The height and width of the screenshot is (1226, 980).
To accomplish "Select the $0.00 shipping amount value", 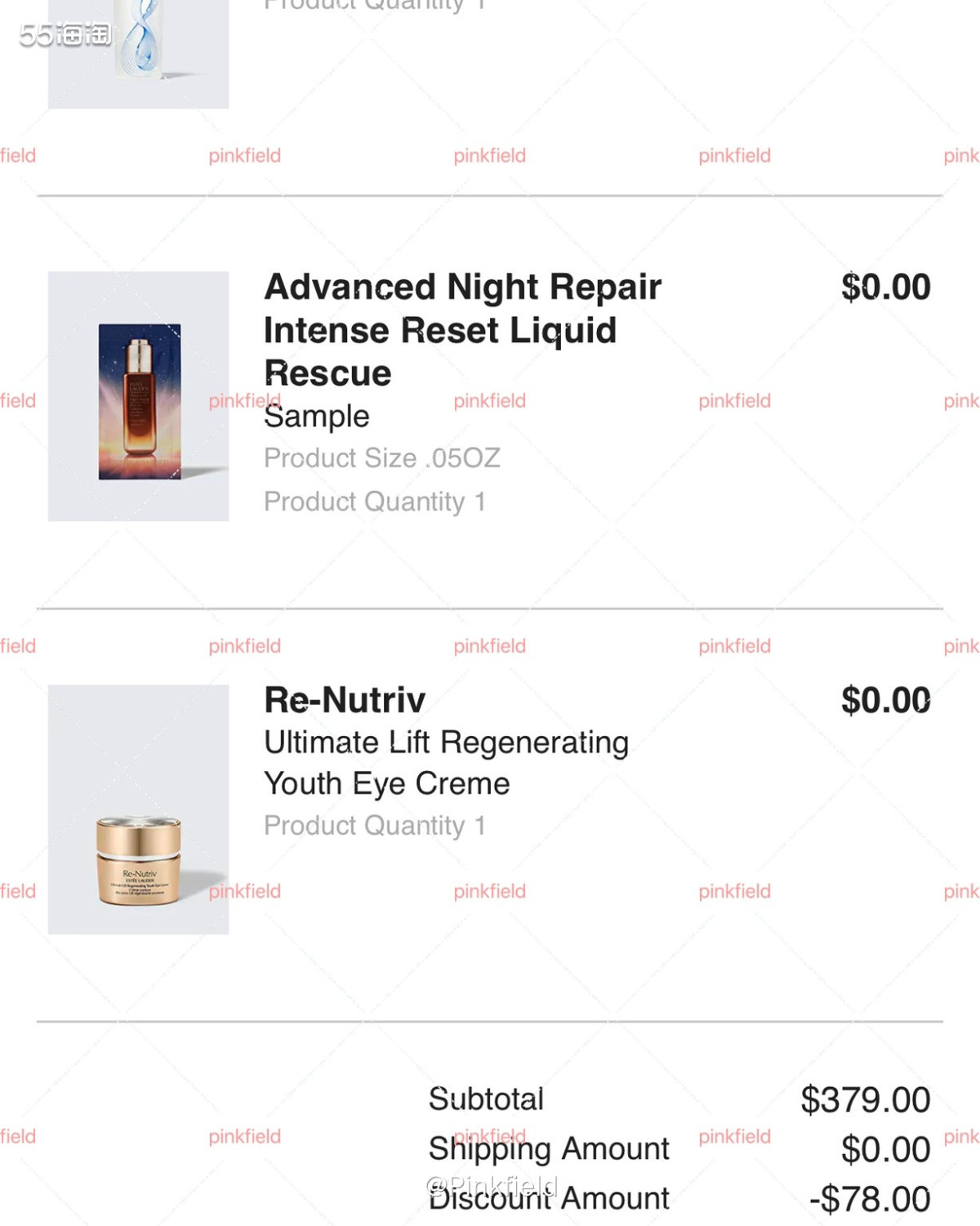I will point(885,1150).
